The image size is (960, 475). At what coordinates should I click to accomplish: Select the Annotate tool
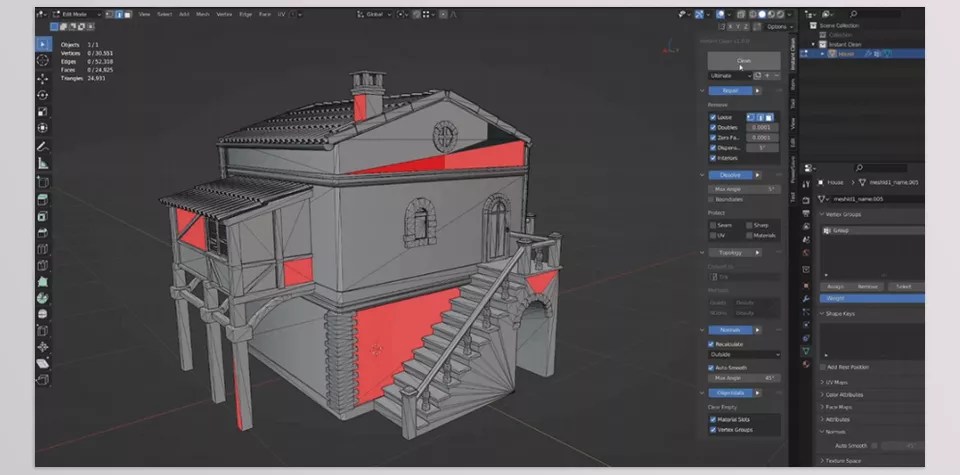tap(43, 146)
